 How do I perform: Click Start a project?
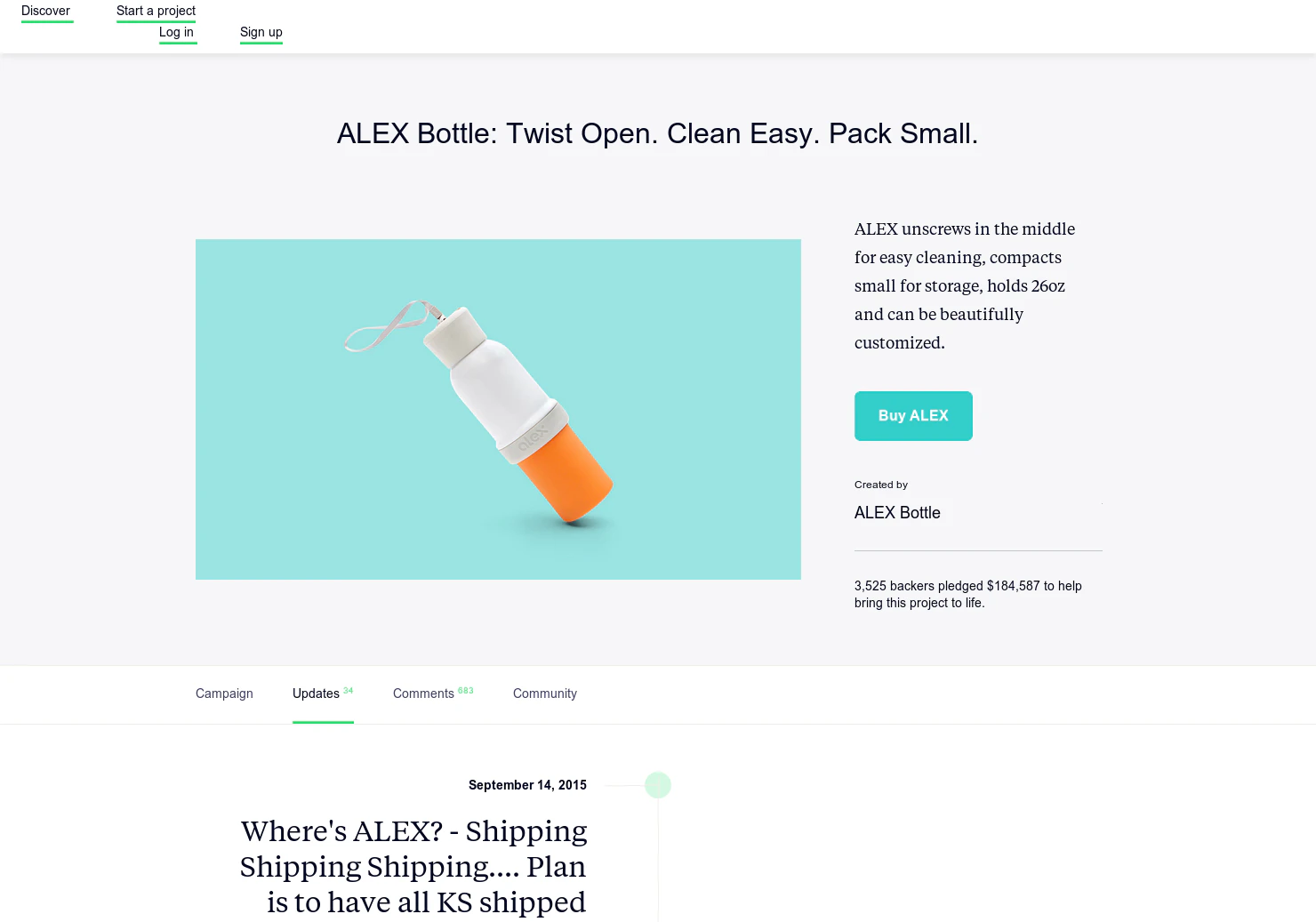pyautogui.click(x=156, y=11)
